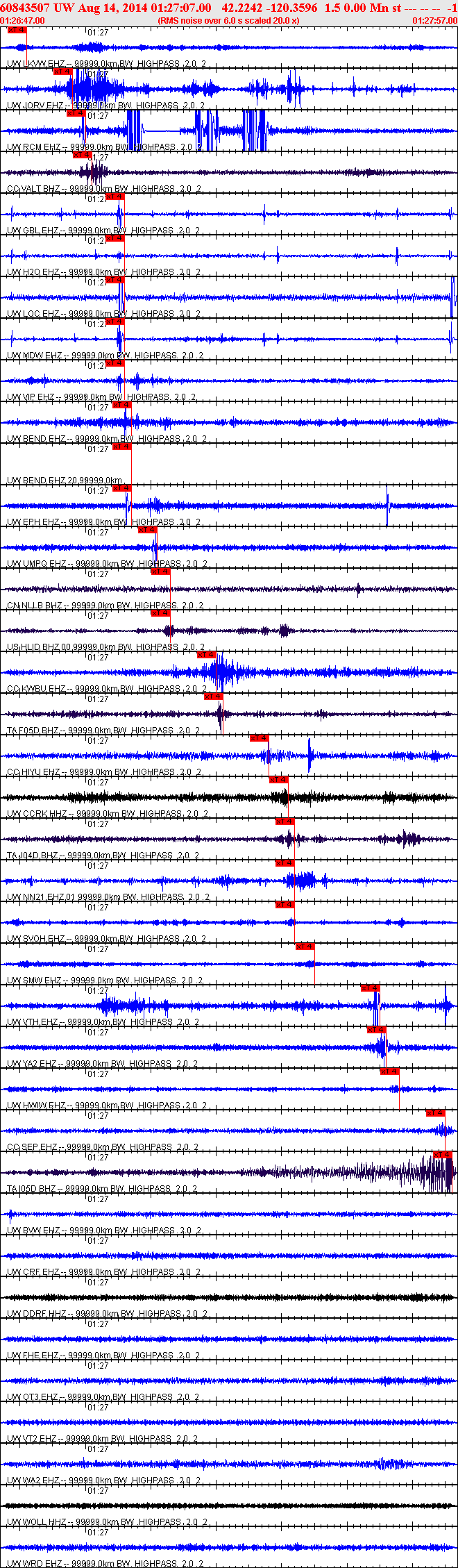
Task: Click the red pick marker on LKVW trace
Action: (x=17, y=30)
